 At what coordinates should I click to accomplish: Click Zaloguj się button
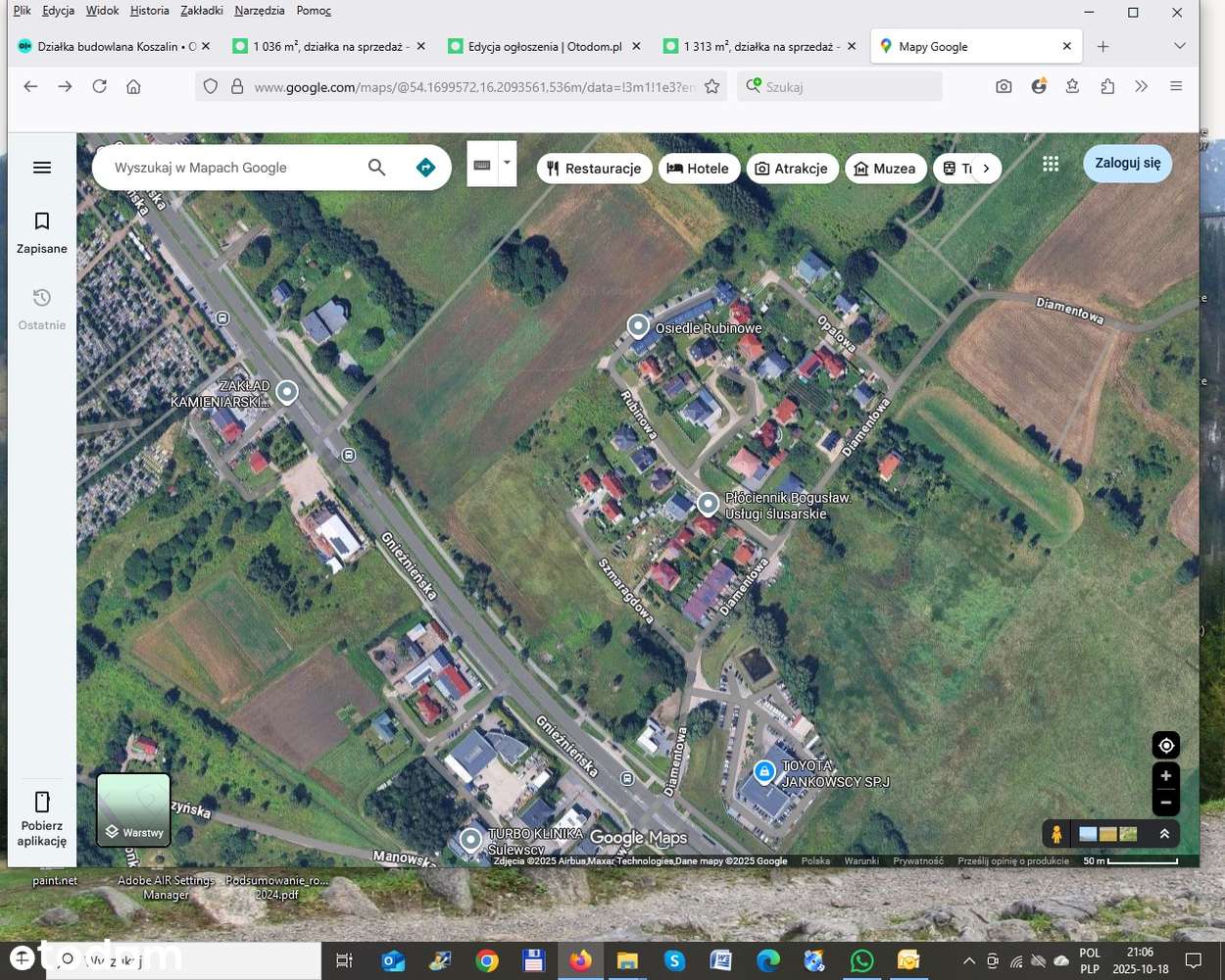point(1127,164)
